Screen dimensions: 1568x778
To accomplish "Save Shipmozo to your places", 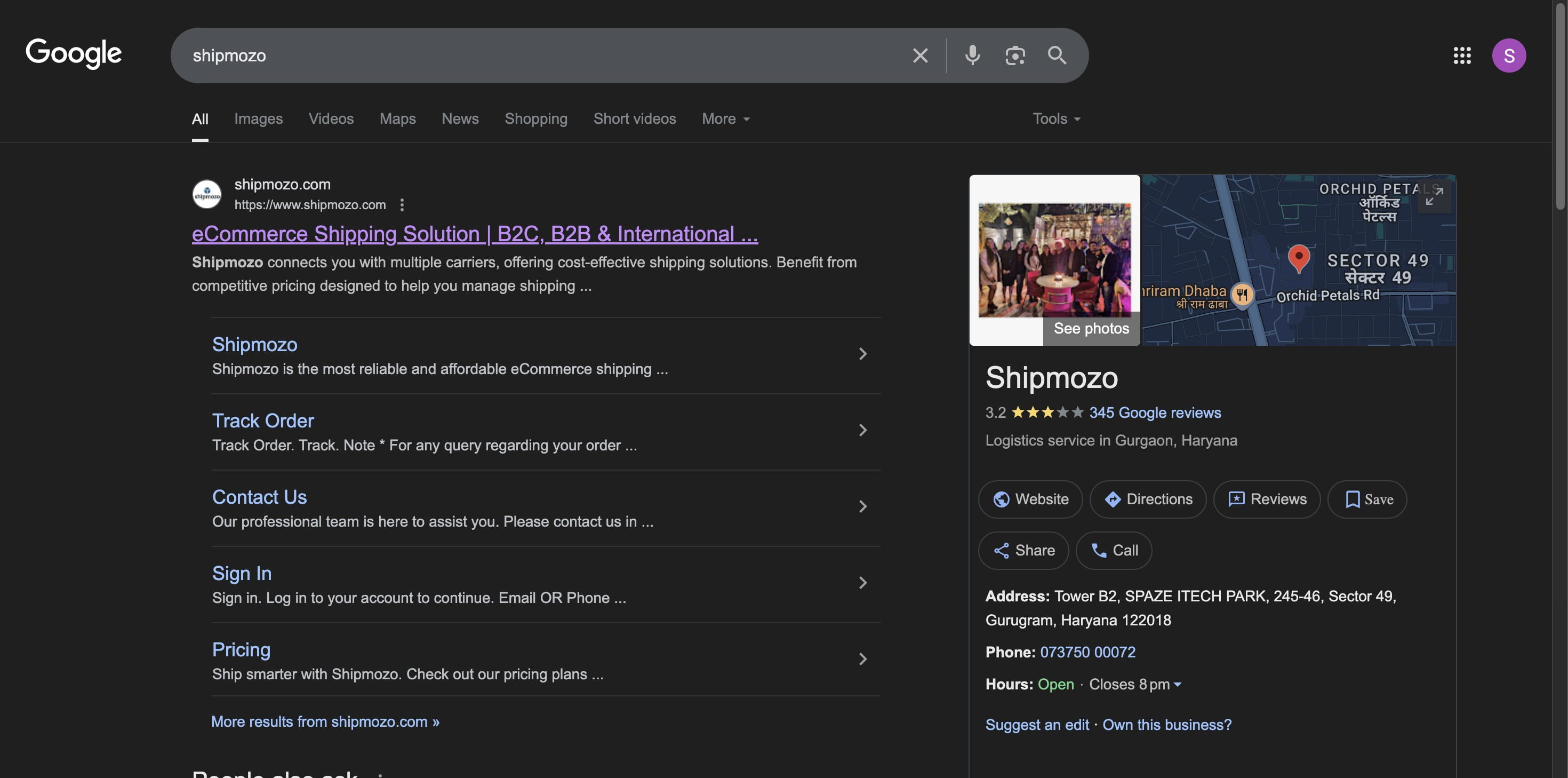I will (1367, 499).
